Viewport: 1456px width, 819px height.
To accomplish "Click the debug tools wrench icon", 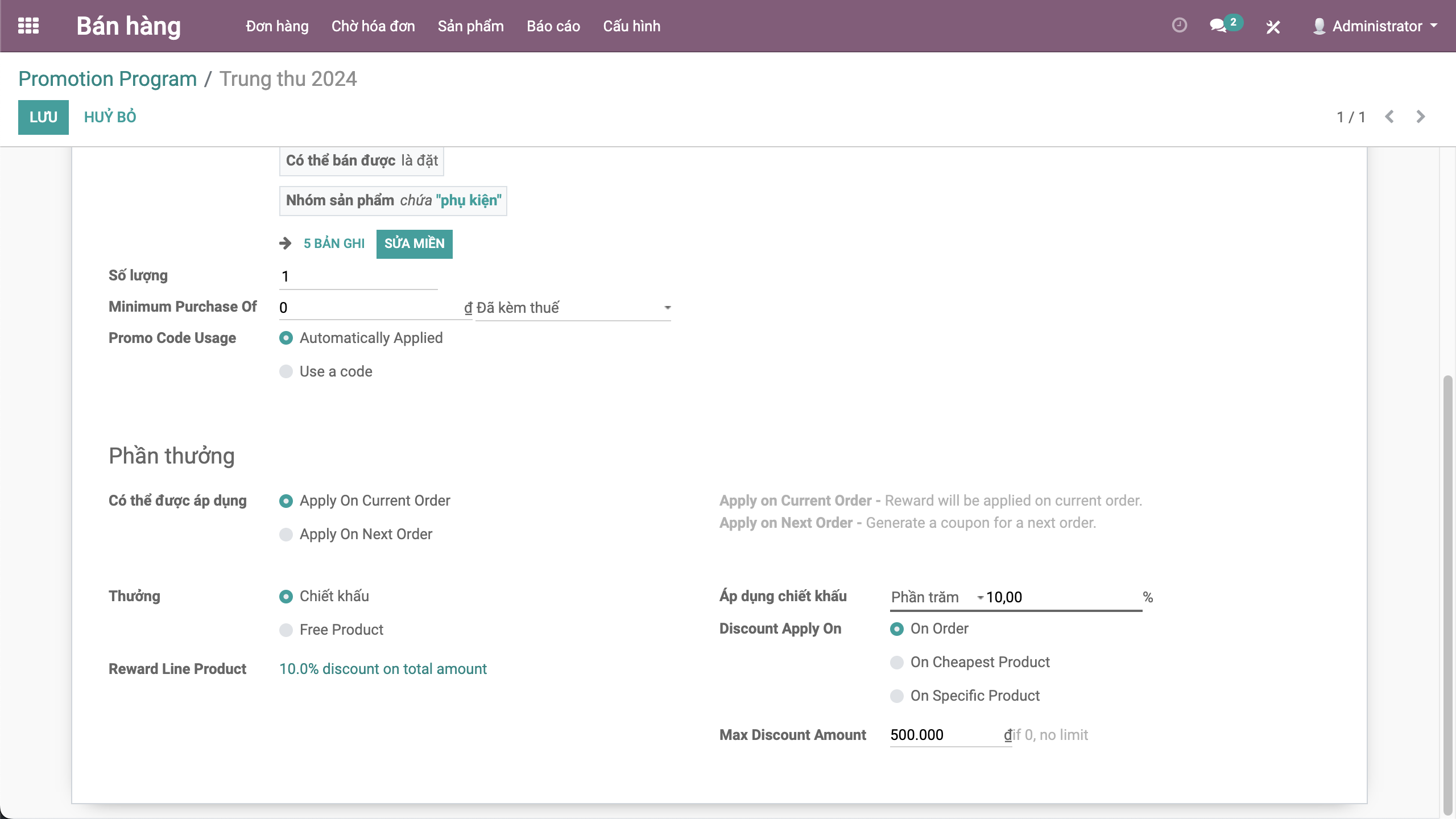I will [x=1273, y=27].
